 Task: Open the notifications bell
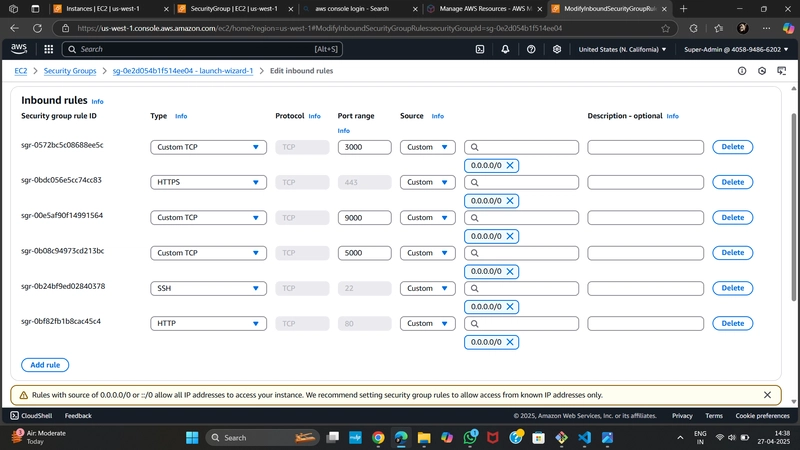click(505, 49)
